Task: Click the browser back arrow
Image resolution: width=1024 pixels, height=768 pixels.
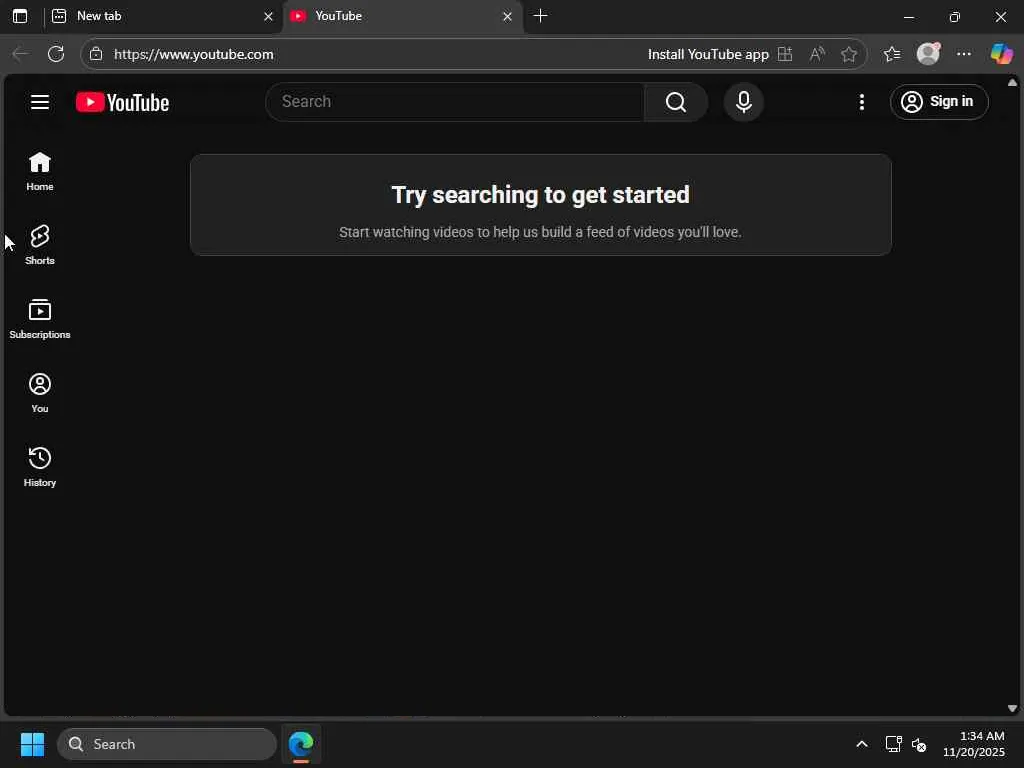Action: click(x=20, y=54)
